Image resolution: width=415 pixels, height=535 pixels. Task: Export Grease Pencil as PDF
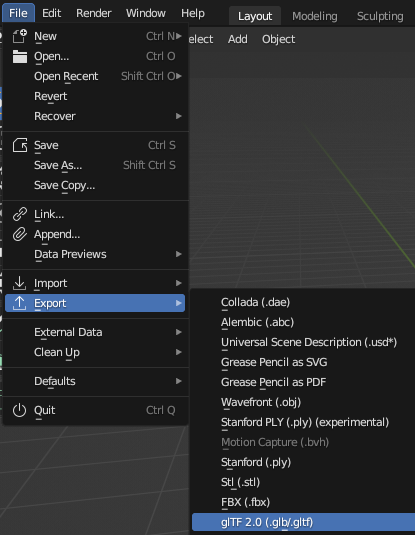(x=303, y=382)
